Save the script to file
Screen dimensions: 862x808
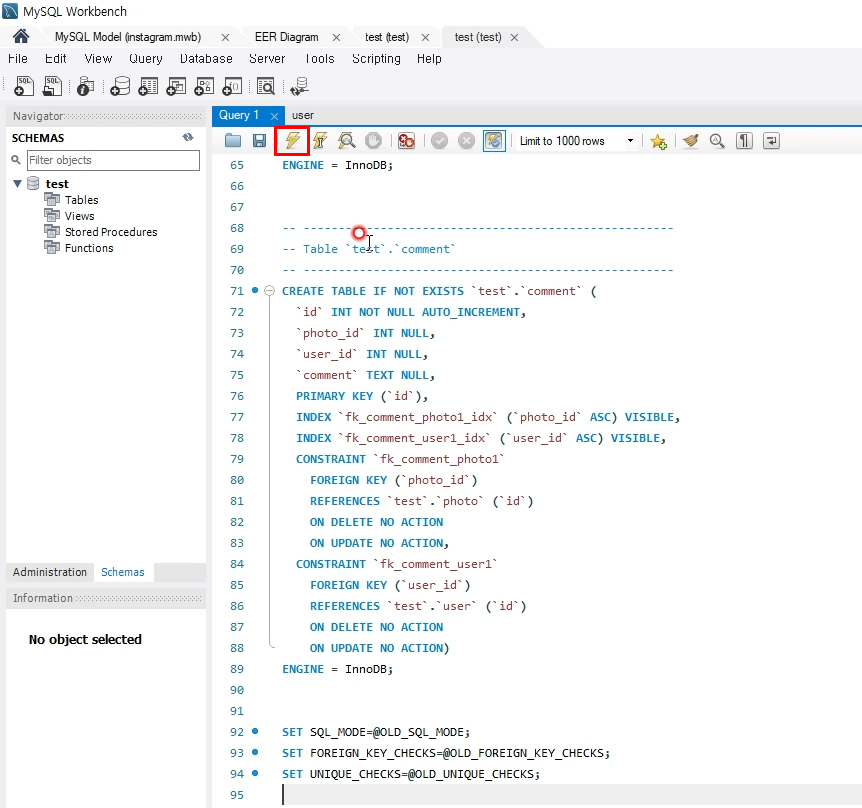coord(259,141)
